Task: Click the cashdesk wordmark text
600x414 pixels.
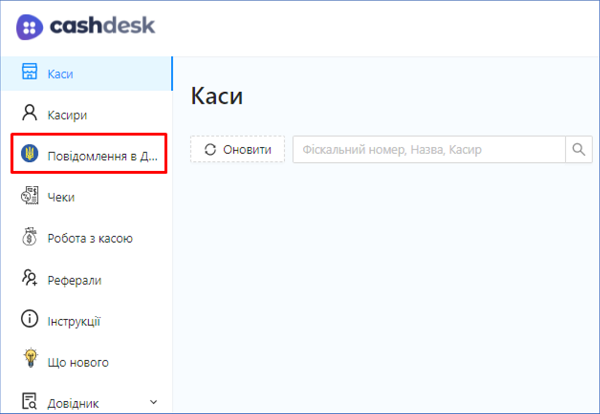Action: (x=104, y=26)
